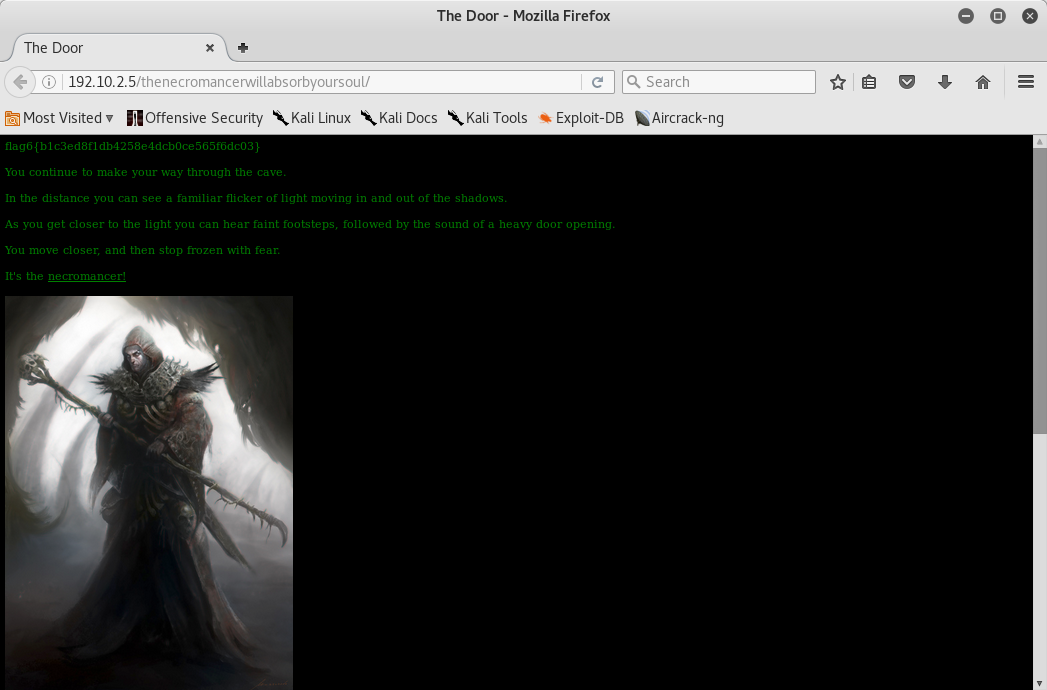The width and height of the screenshot is (1047, 690).
Task: Select the tab labeled The Door
Action: pos(100,47)
